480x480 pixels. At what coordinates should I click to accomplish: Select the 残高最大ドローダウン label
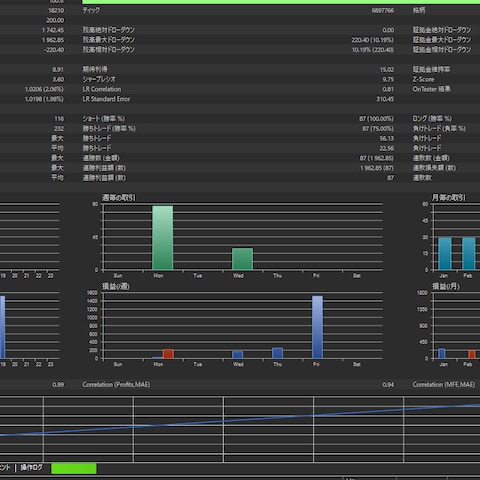[109, 40]
